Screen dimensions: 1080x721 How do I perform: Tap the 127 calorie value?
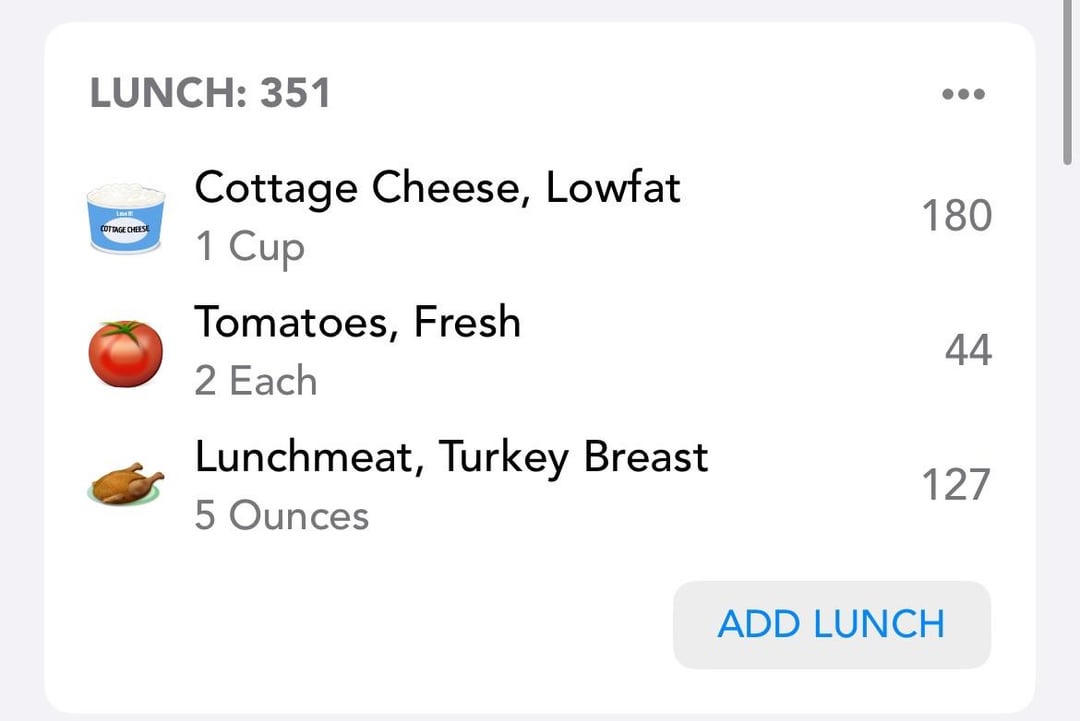[956, 485]
